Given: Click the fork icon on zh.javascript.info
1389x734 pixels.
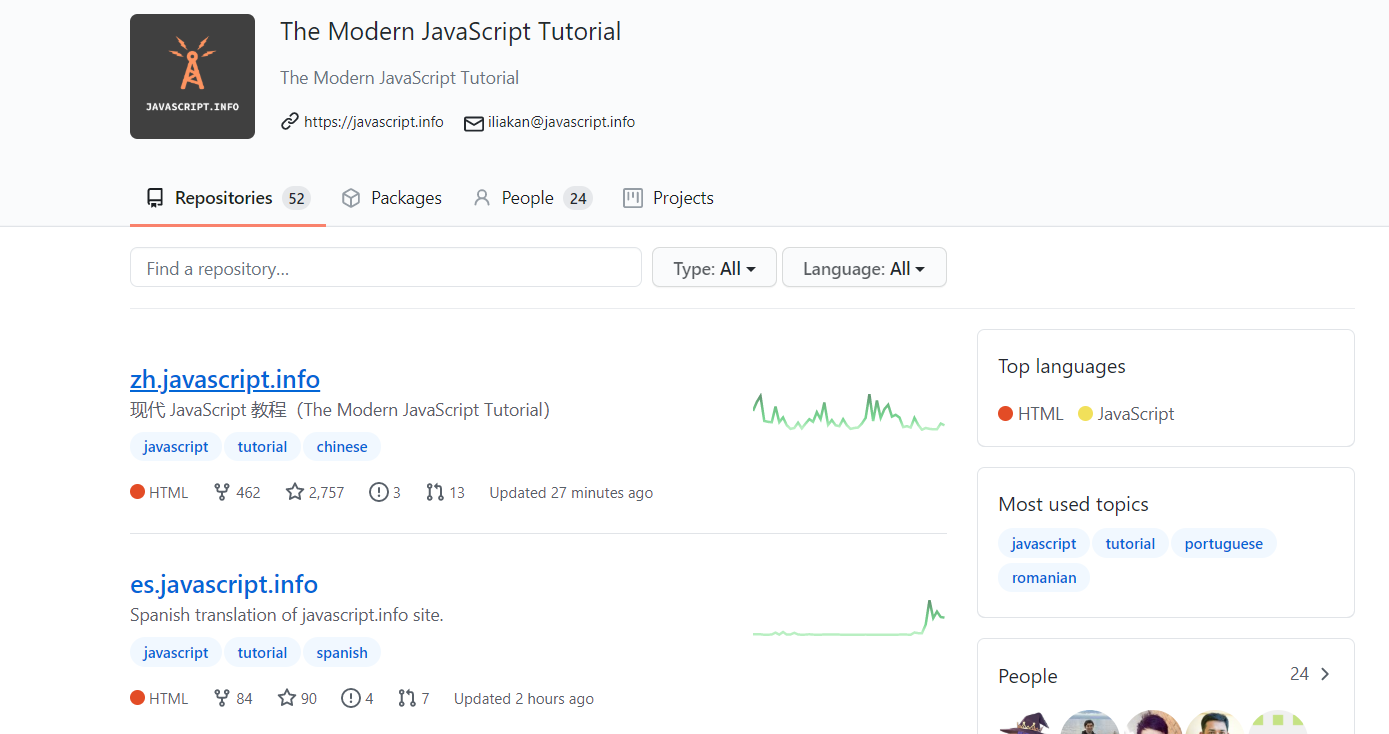Looking at the screenshot, I should pyautogui.click(x=222, y=492).
